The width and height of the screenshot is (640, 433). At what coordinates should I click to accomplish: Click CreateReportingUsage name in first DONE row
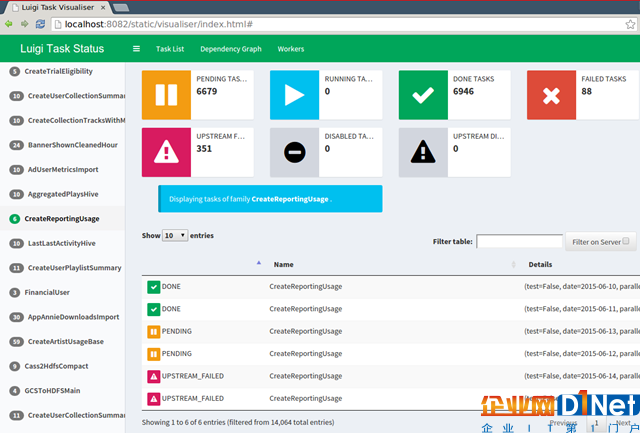[x=305, y=286]
